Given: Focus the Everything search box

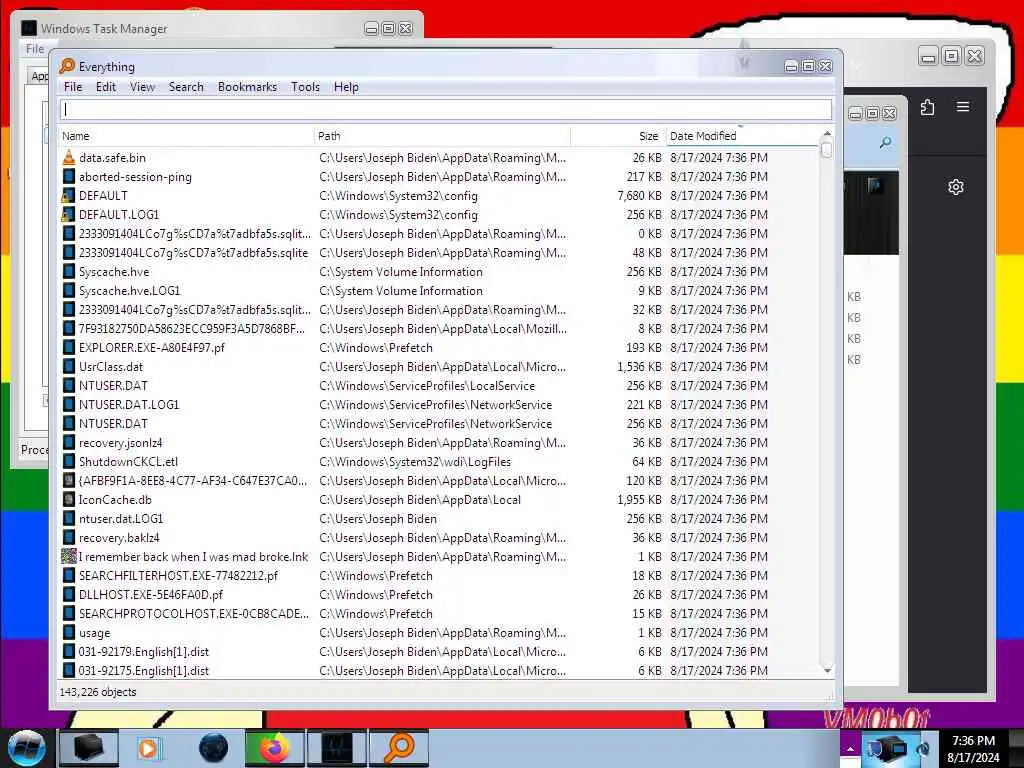Looking at the screenshot, I should (446, 110).
